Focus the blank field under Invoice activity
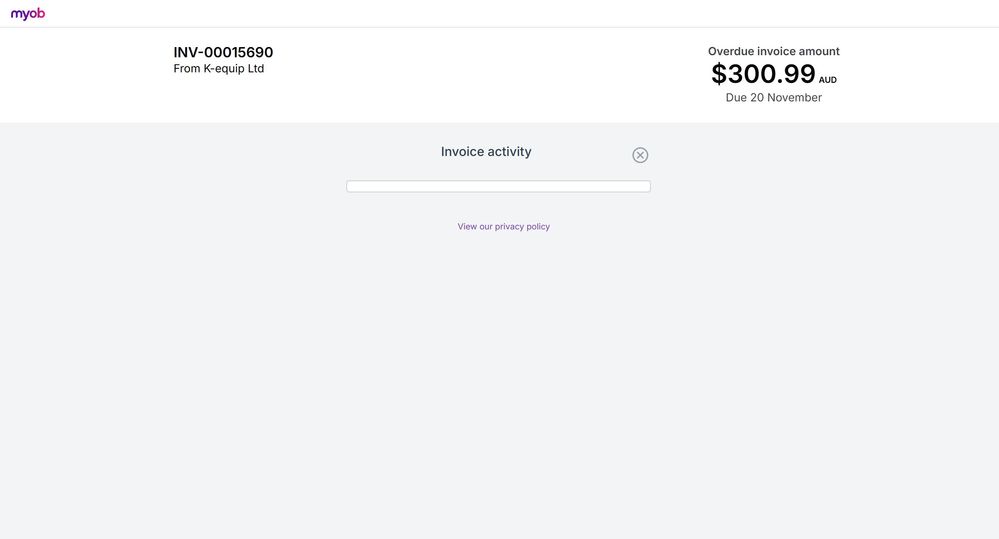 coord(498,187)
